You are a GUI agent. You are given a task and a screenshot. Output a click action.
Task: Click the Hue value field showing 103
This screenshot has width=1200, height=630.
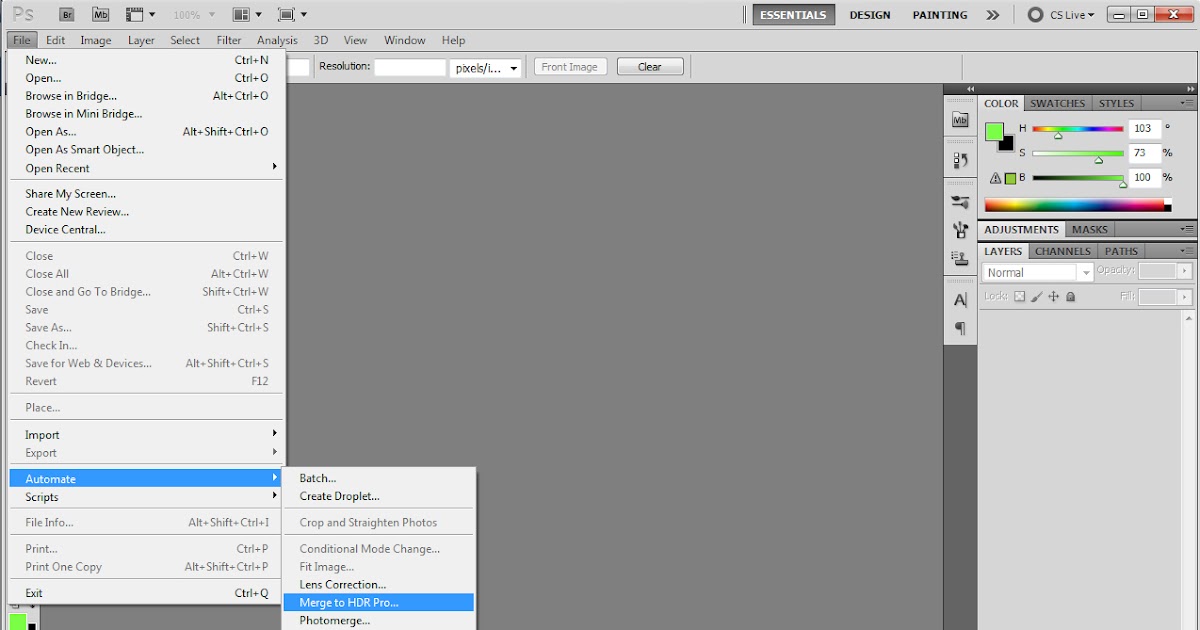point(1144,128)
